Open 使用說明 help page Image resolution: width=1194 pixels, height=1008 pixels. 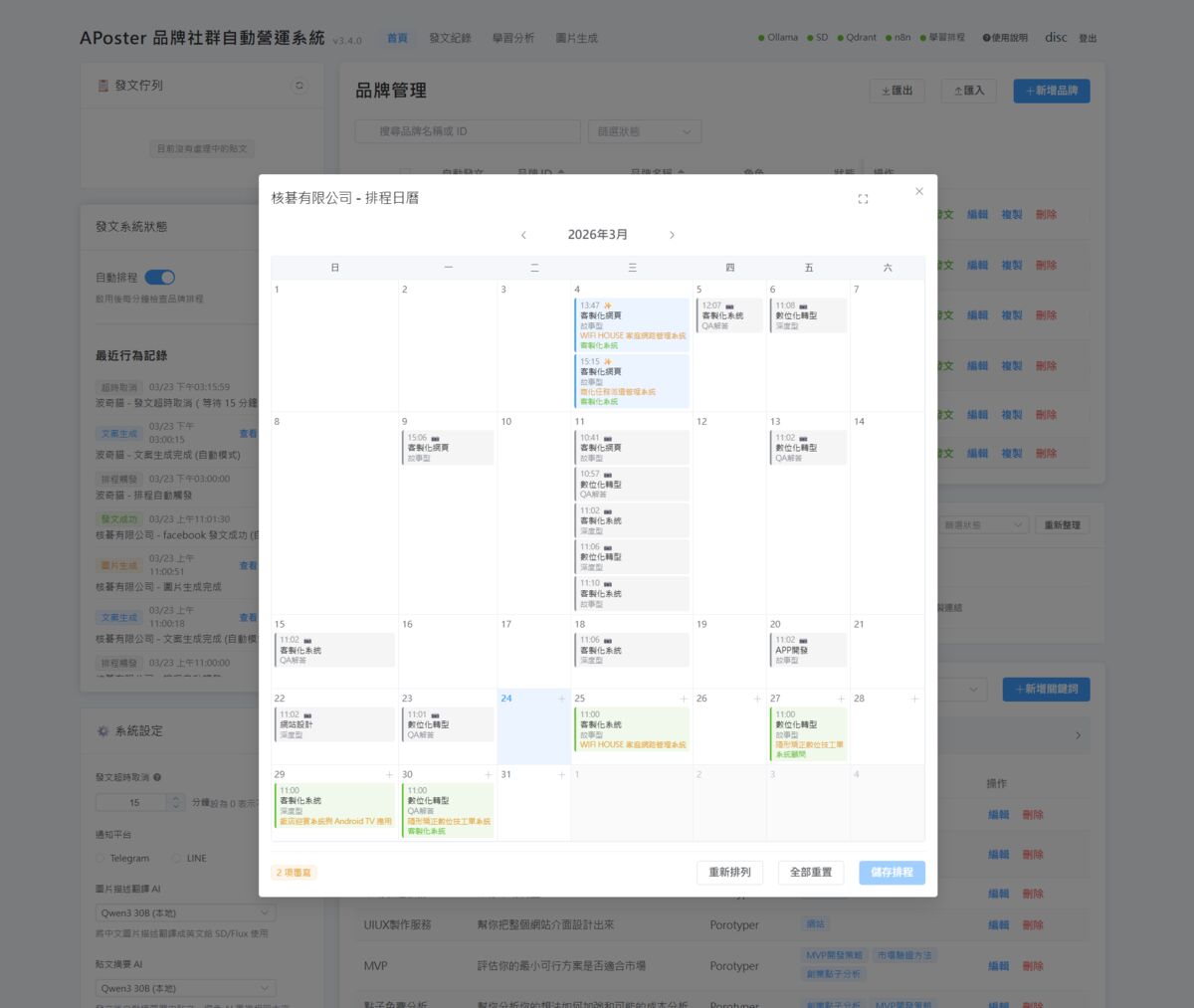[x=1005, y=38]
